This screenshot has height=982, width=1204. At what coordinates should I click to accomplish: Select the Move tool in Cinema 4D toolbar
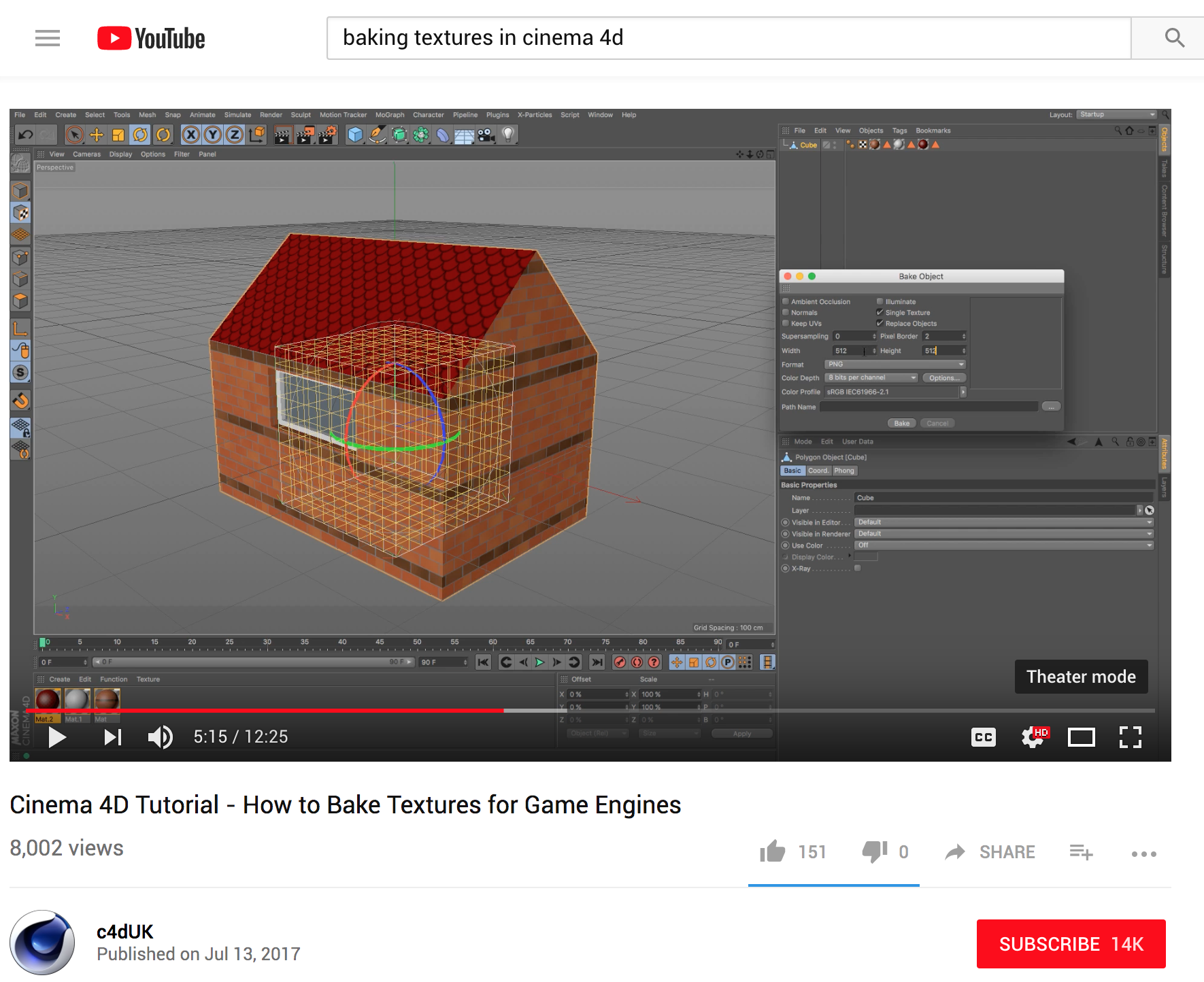click(97, 135)
